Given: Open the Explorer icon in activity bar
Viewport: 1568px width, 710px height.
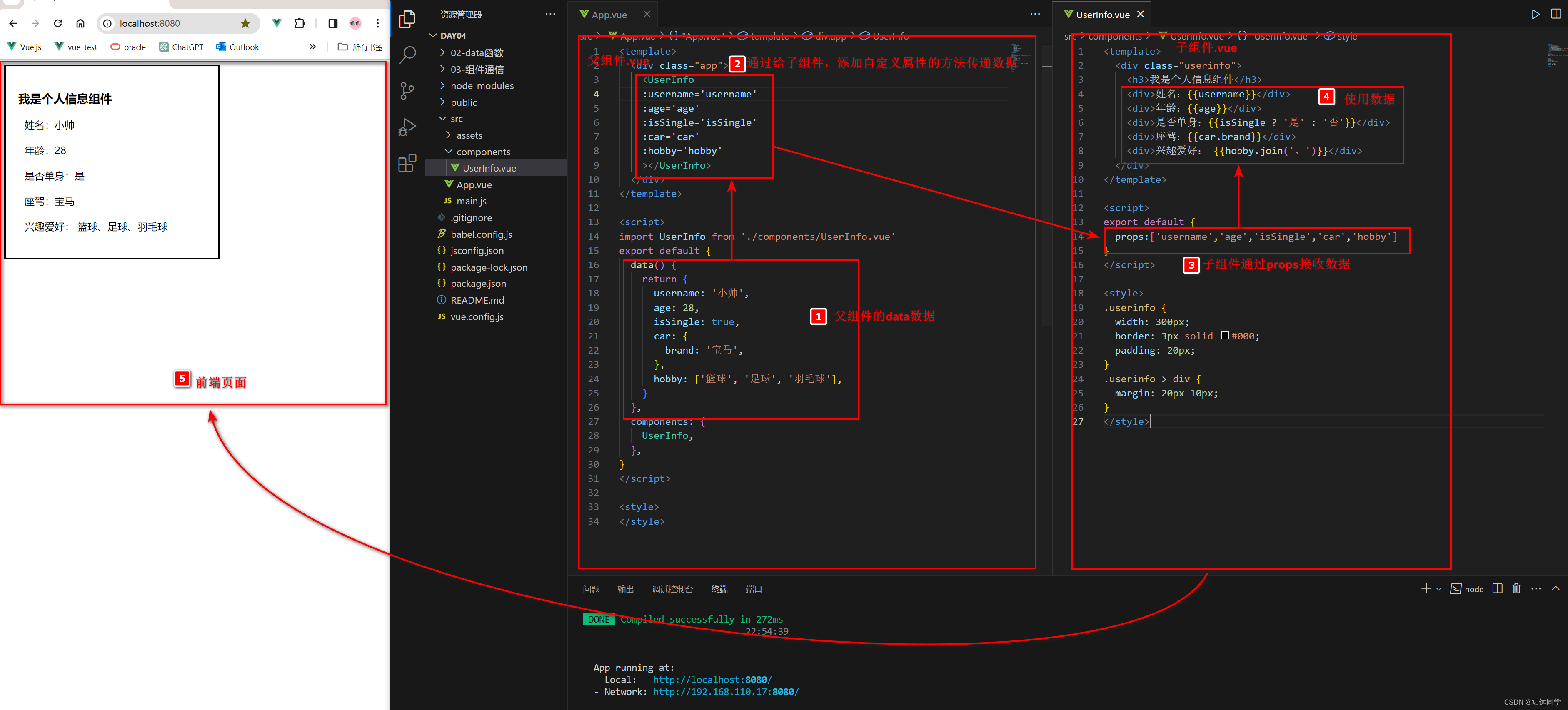Looking at the screenshot, I should pyautogui.click(x=407, y=20).
